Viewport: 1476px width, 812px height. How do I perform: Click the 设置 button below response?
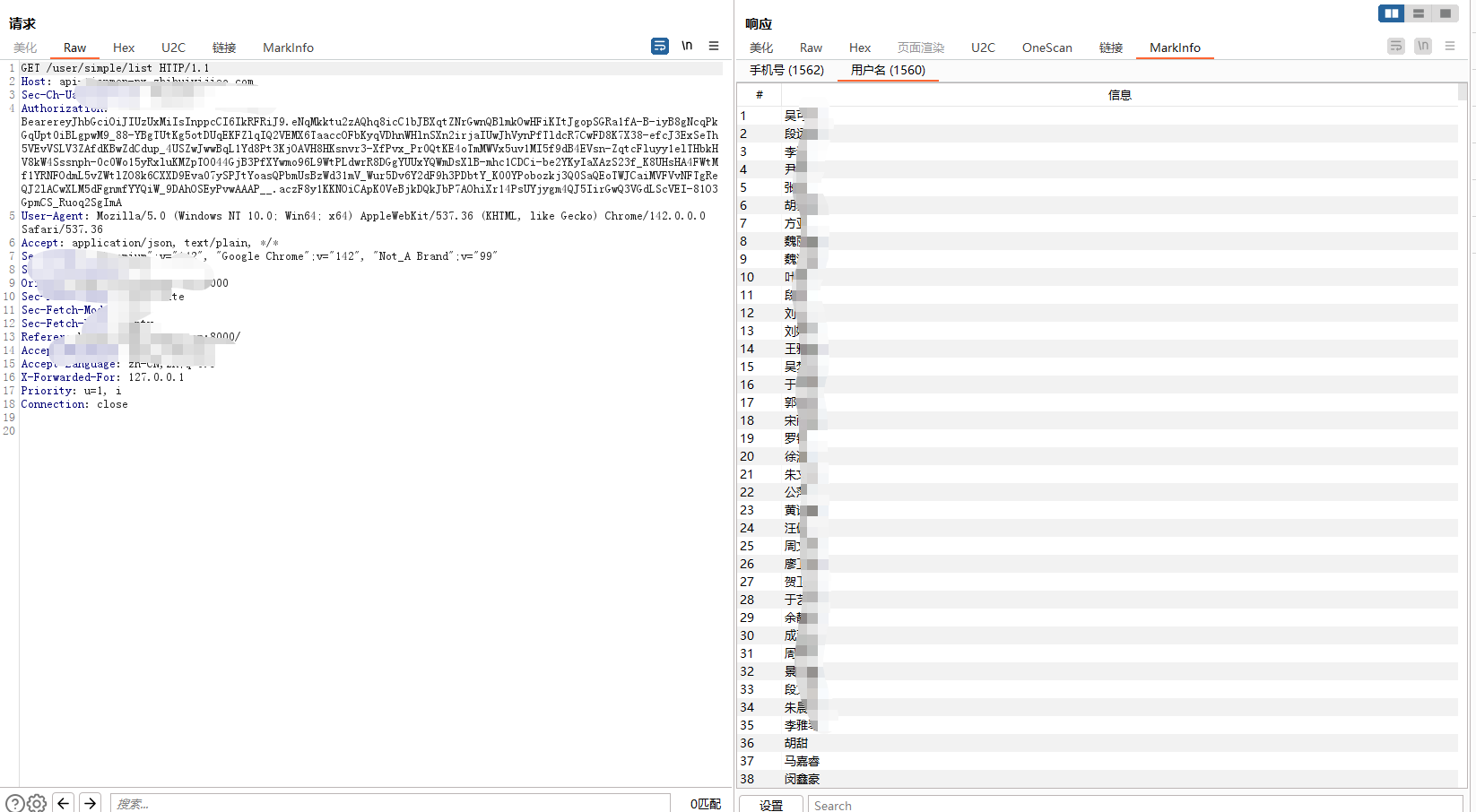click(x=771, y=805)
